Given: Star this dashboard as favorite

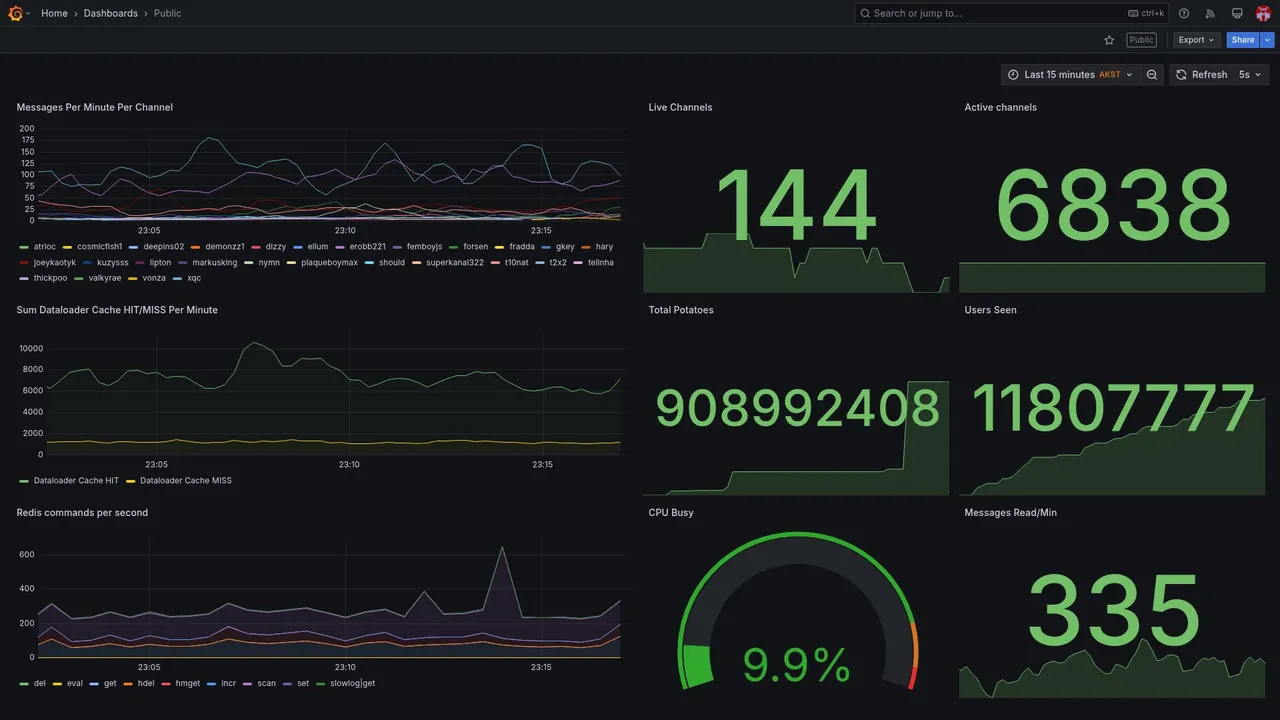Looking at the screenshot, I should point(1109,40).
